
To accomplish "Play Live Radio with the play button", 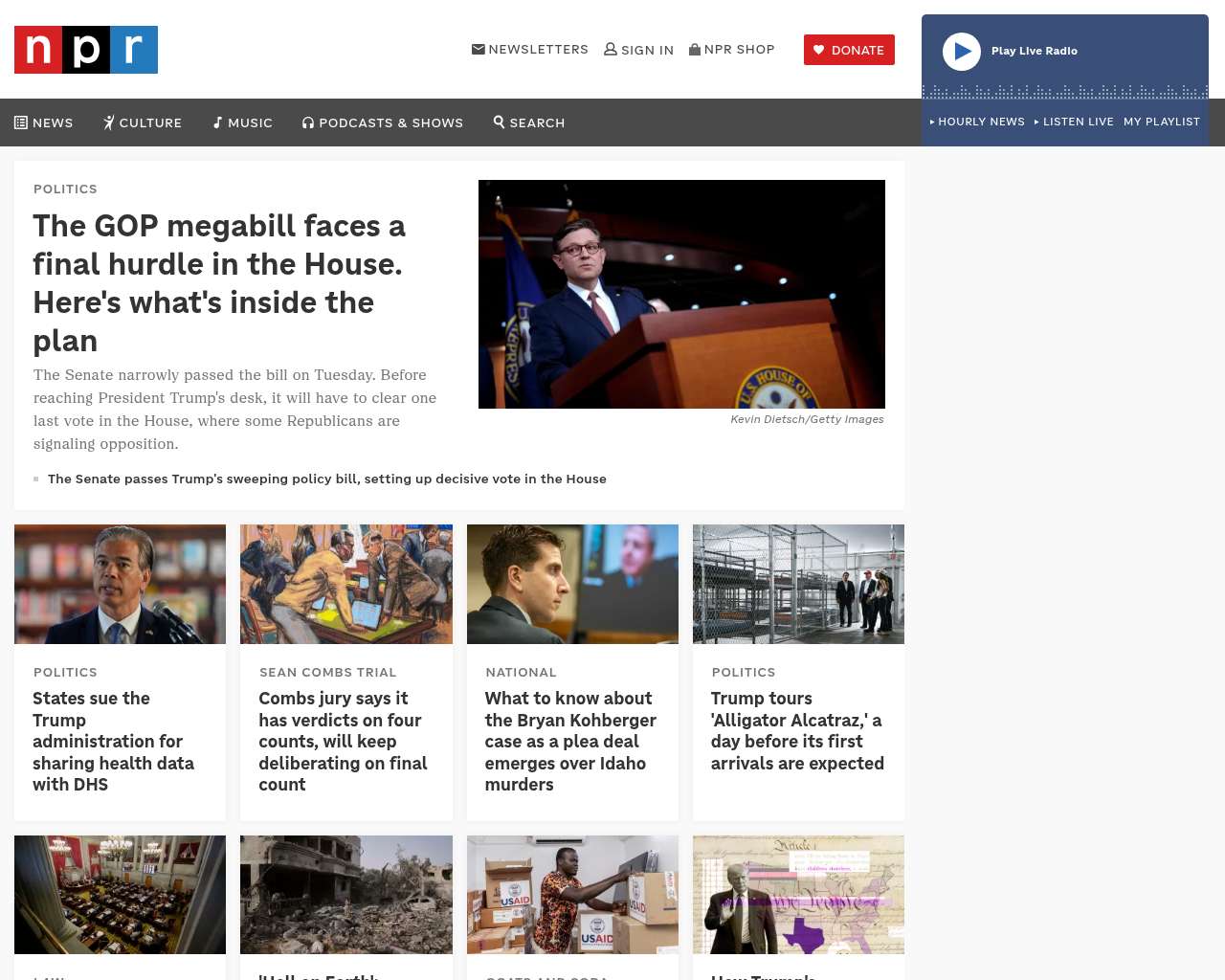I will pos(962,52).
